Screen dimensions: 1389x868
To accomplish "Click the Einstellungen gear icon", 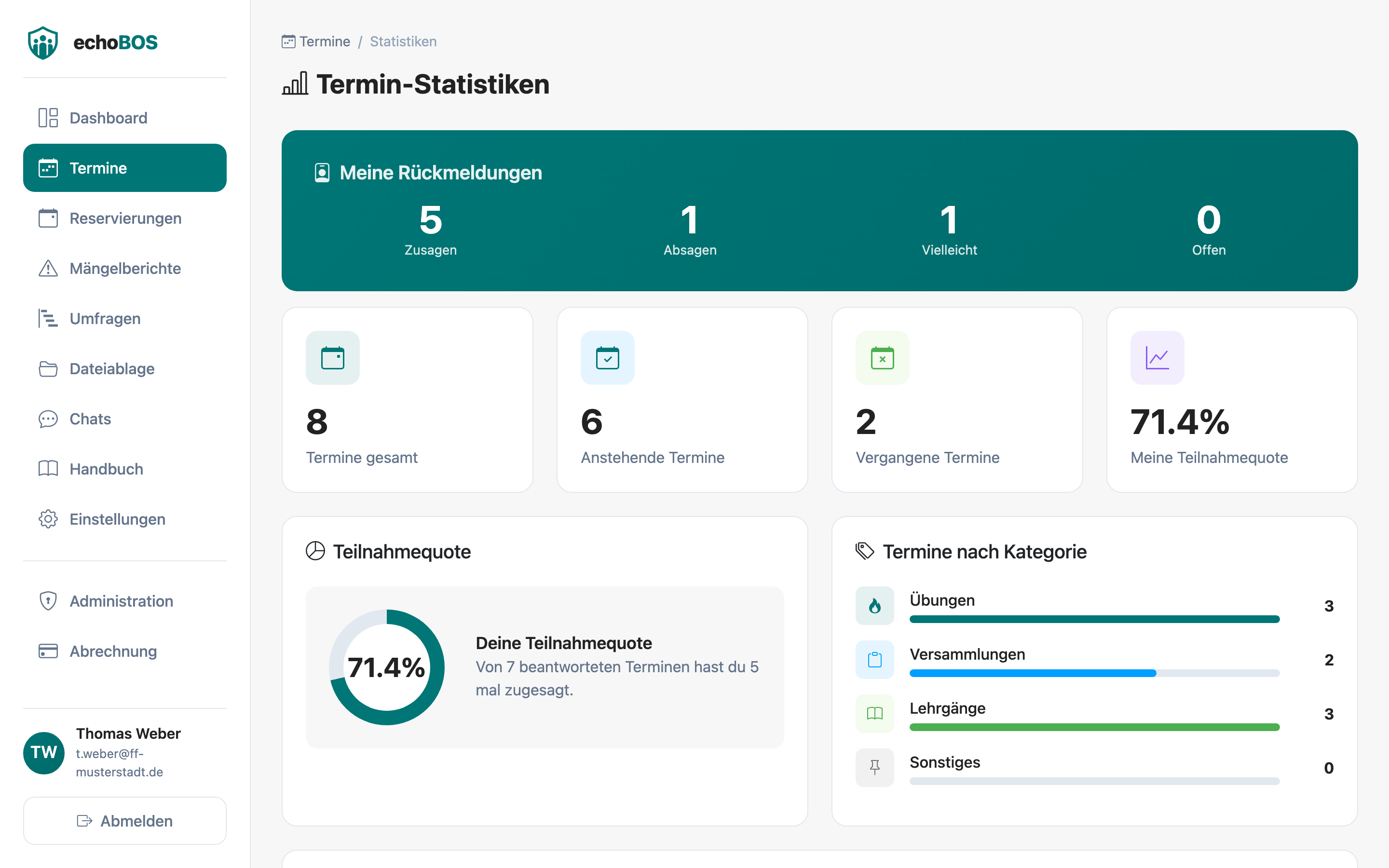I will (x=48, y=519).
